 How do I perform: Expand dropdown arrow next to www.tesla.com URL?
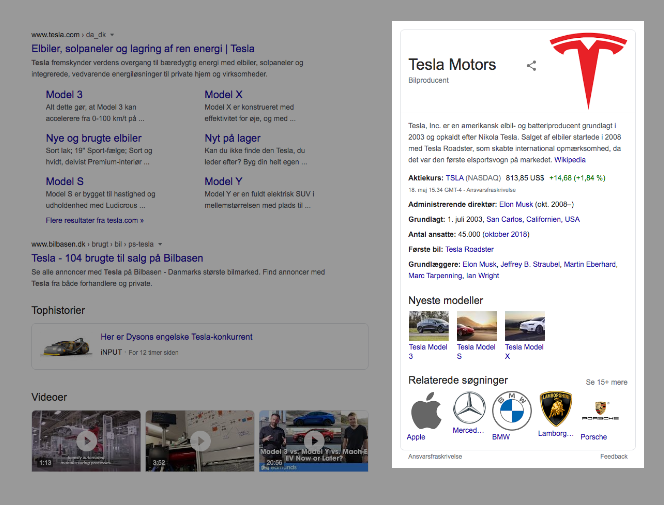112,35
